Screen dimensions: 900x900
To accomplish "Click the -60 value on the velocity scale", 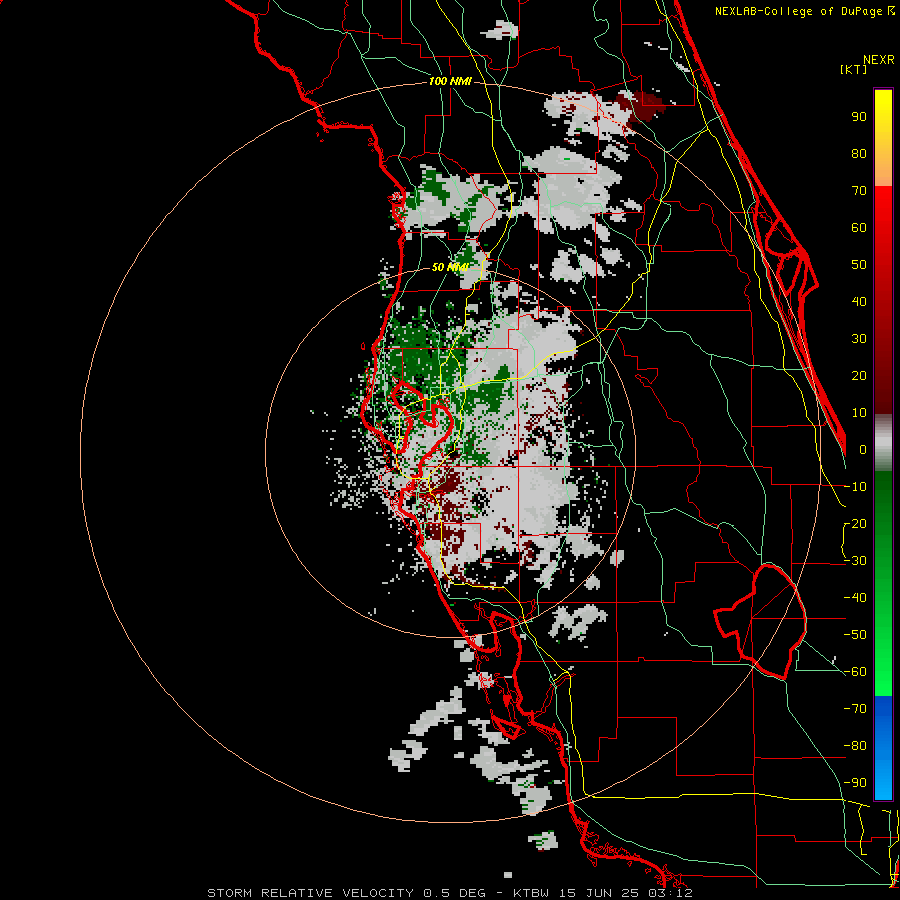I will [855, 672].
